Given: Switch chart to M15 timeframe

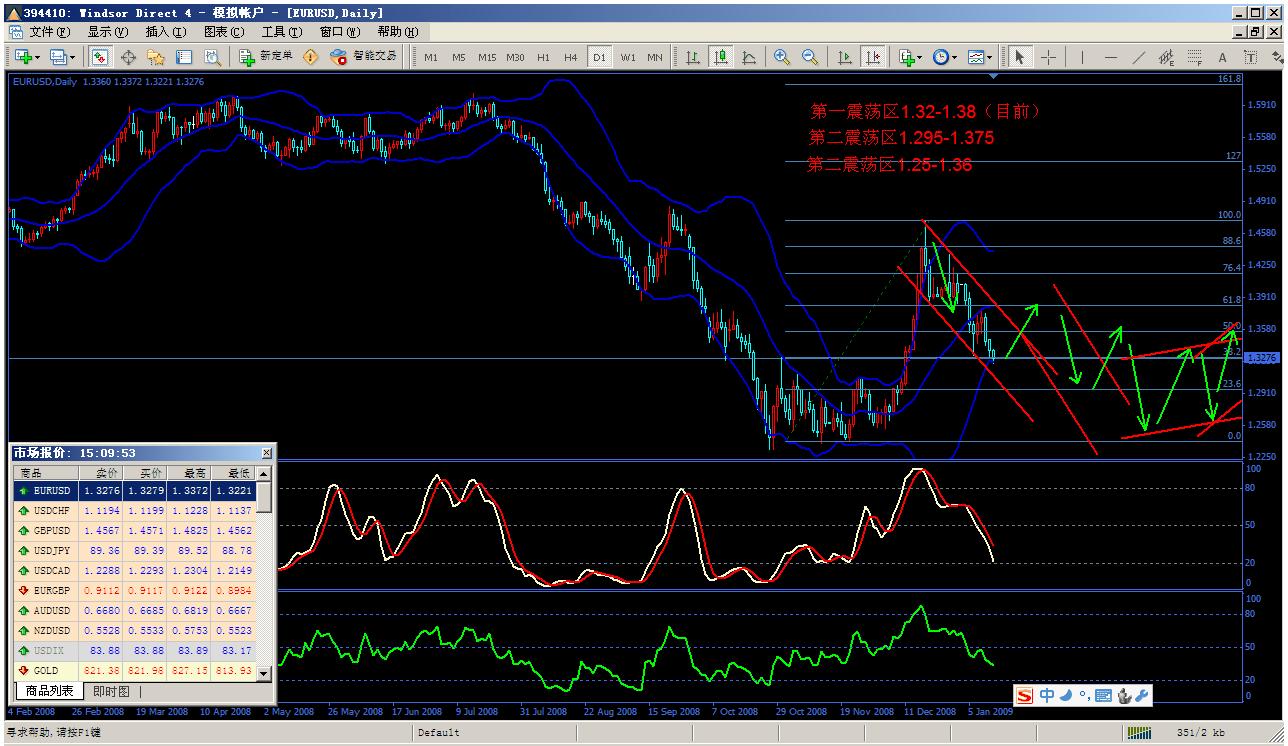Looking at the screenshot, I should pyautogui.click(x=487, y=57).
